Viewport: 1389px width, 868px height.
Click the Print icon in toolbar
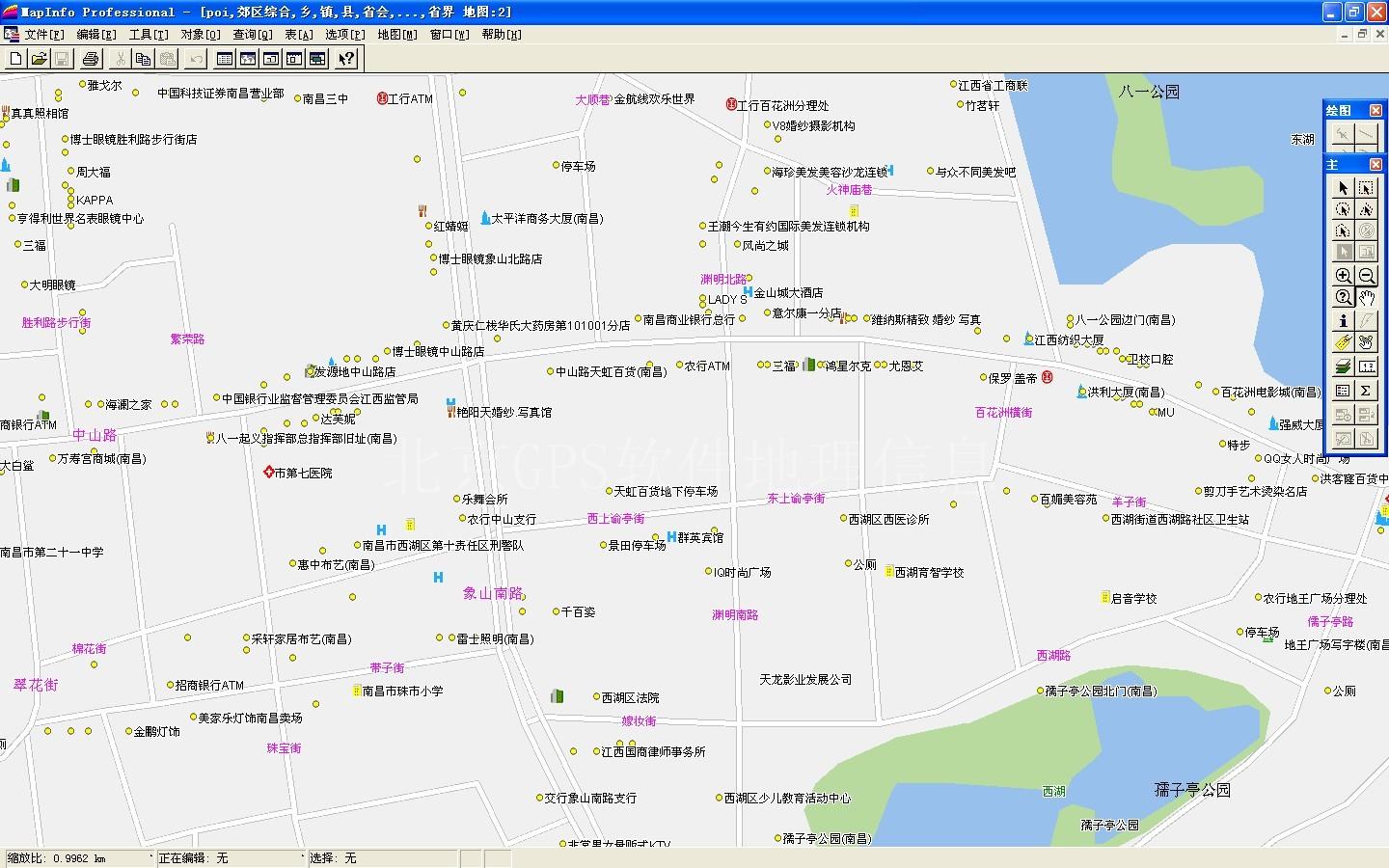pyautogui.click(x=90, y=59)
